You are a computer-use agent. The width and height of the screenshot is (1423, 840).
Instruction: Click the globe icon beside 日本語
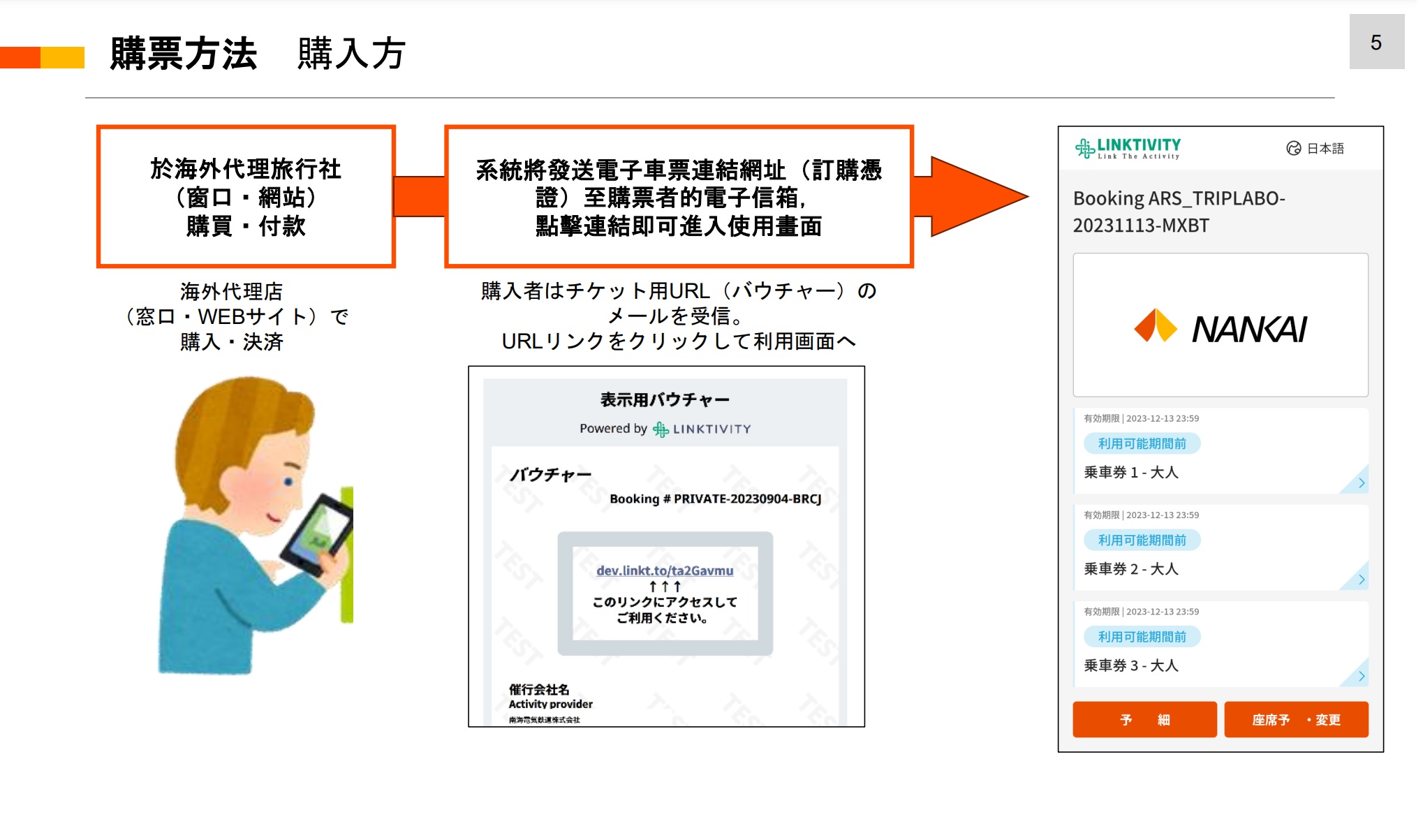[x=1294, y=148]
